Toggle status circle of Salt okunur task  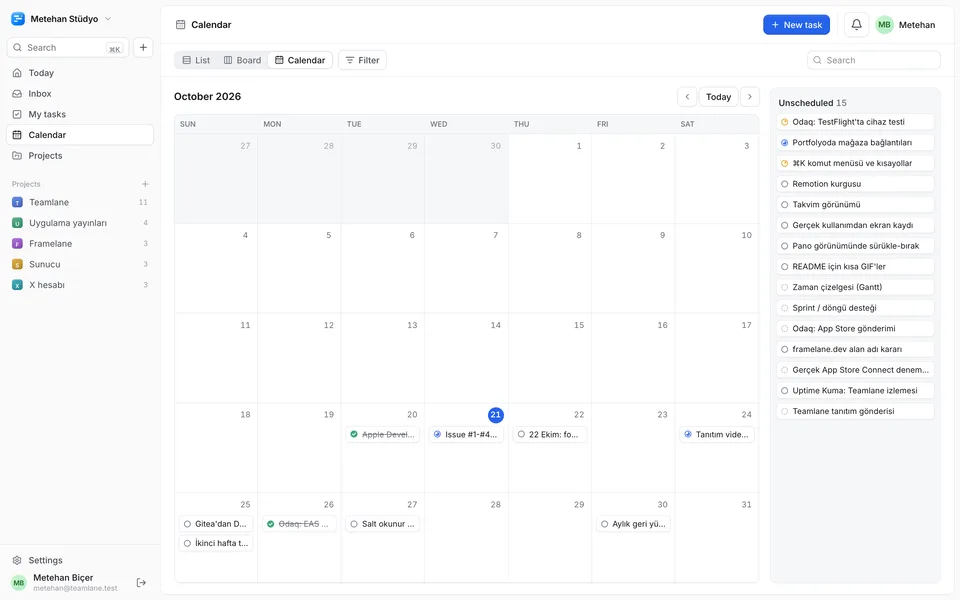(x=354, y=524)
